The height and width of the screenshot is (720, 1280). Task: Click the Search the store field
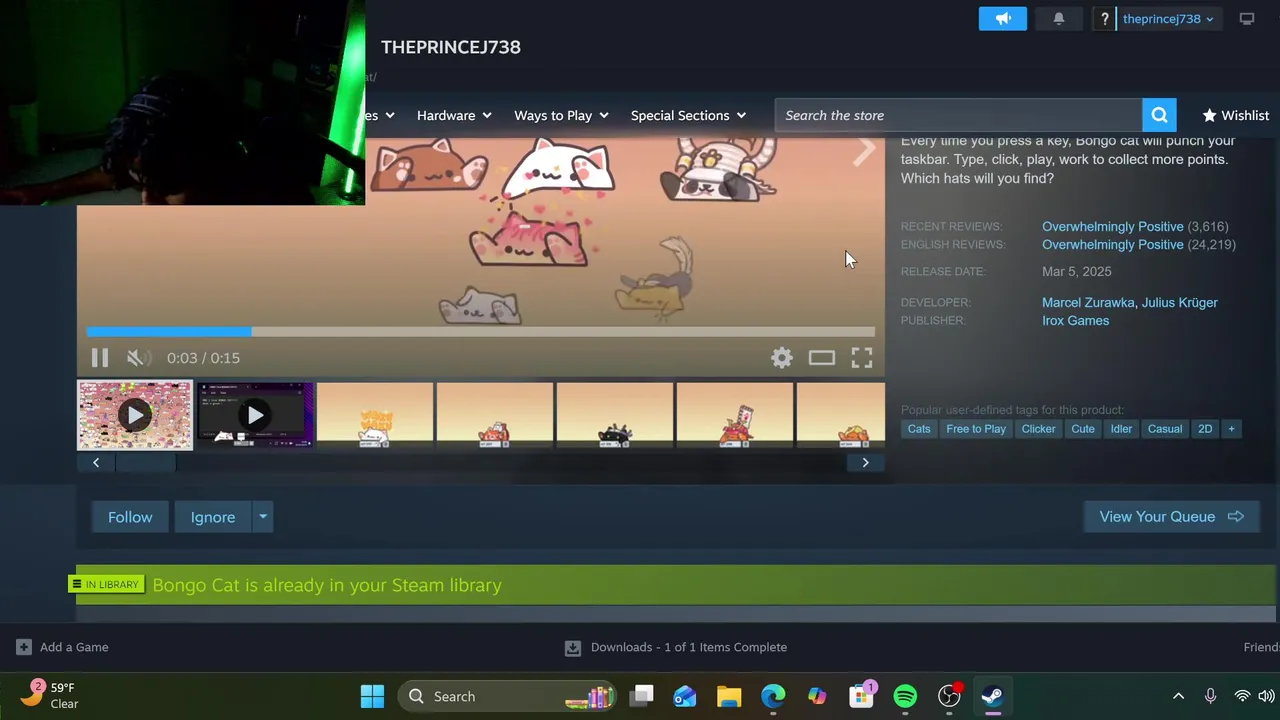point(958,115)
